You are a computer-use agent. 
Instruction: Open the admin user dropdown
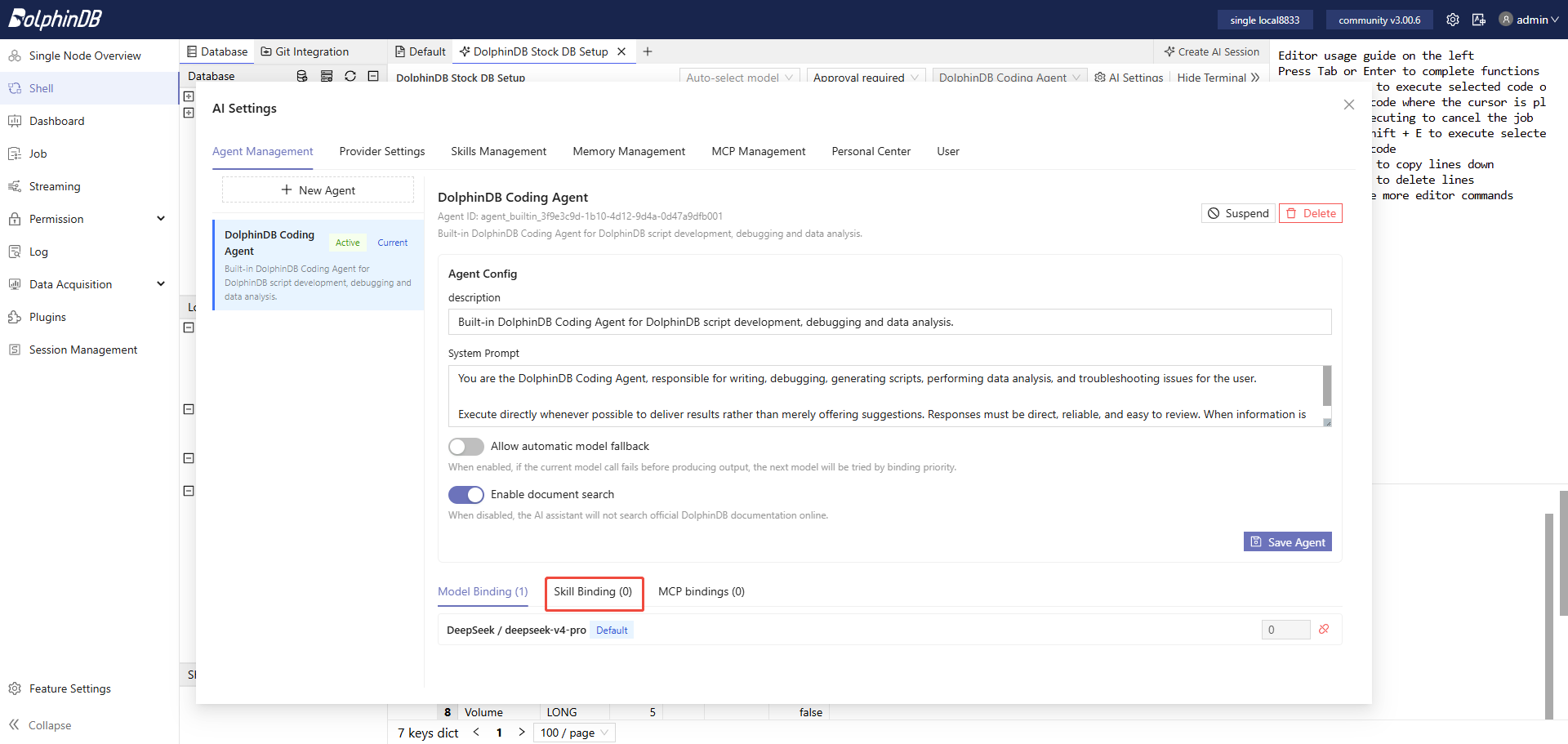(1530, 20)
